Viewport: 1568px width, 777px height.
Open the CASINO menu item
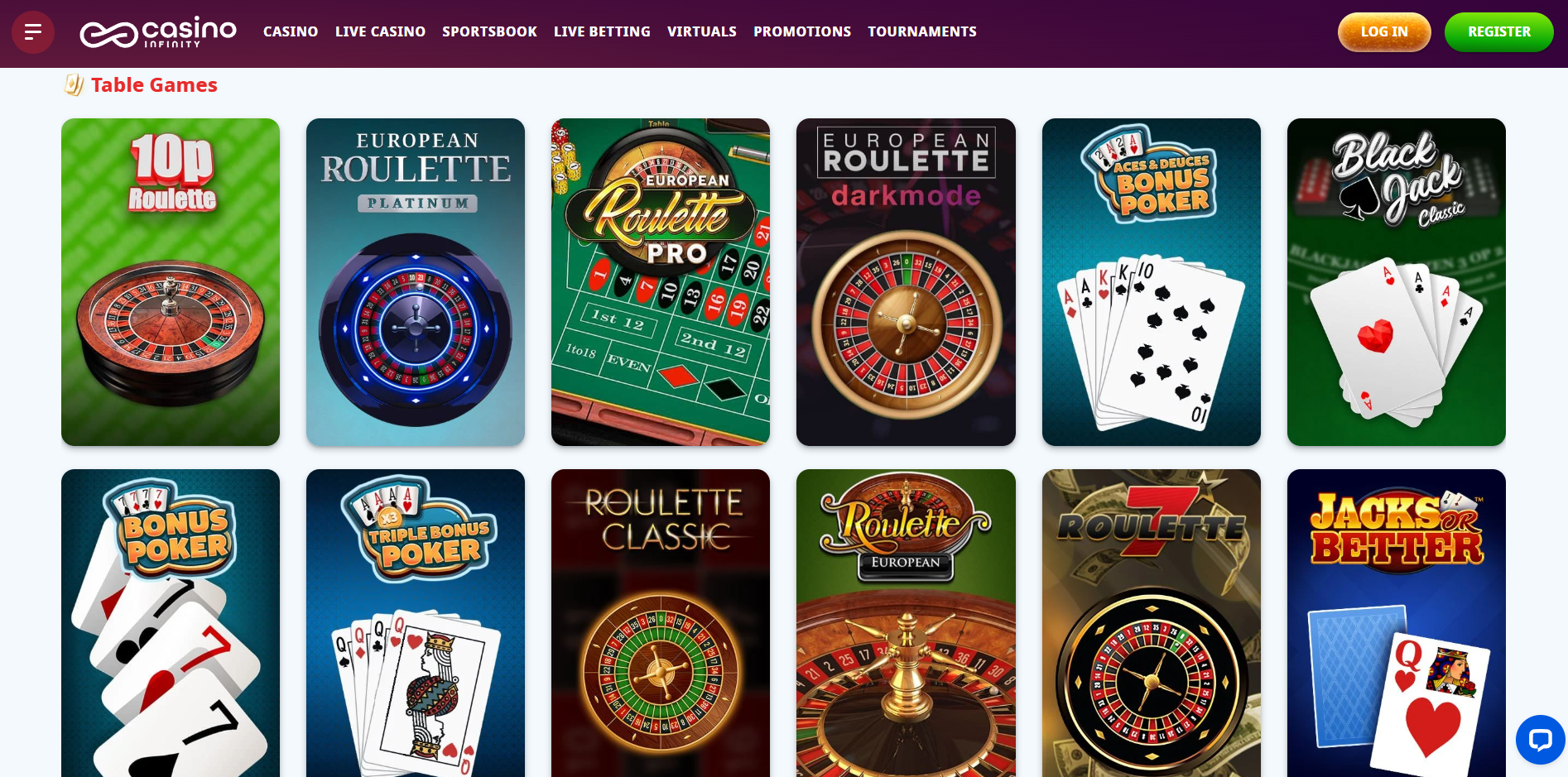click(291, 31)
